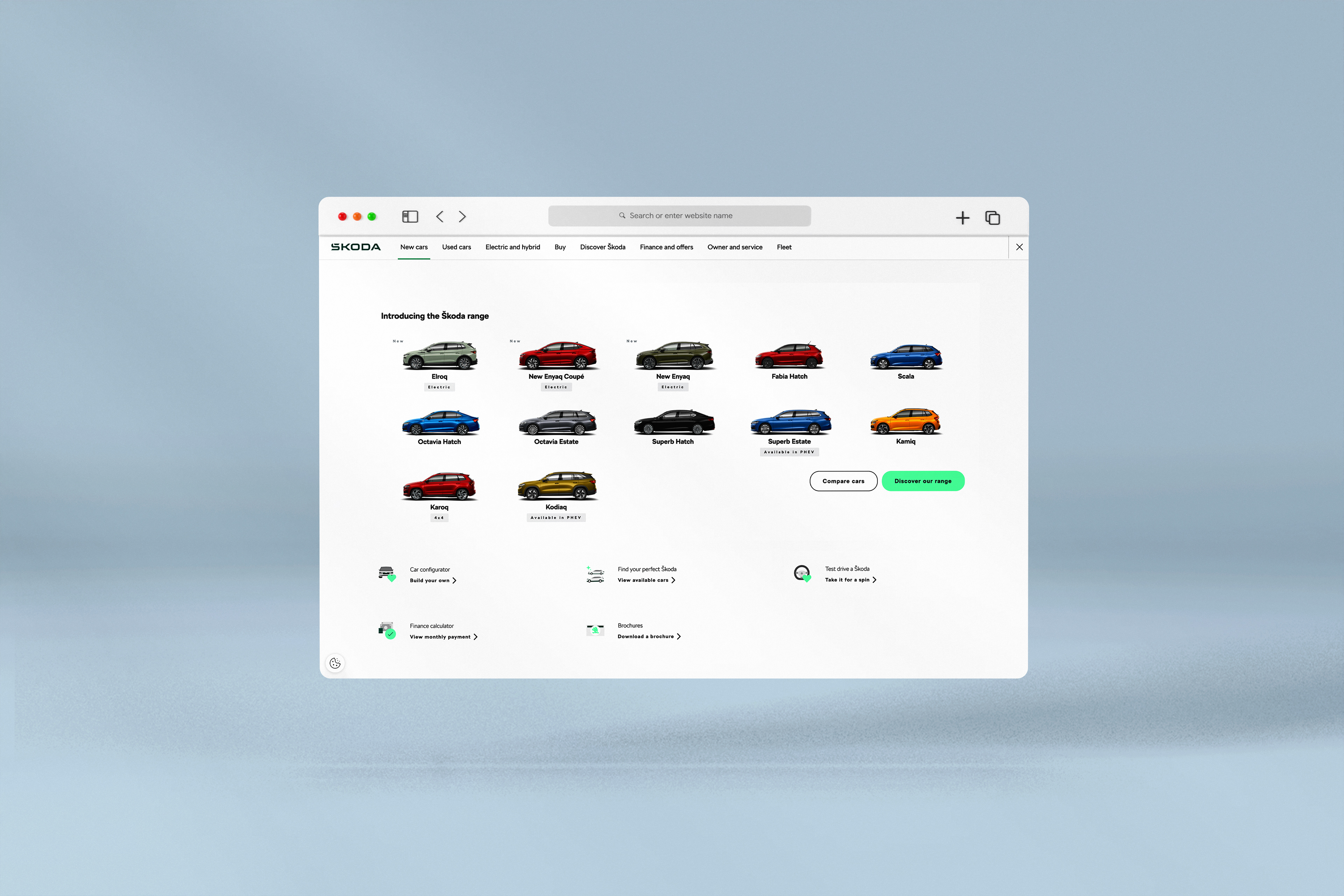Click the Introducing the Škoda range heading
This screenshot has height=896, width=1344.
435,316
